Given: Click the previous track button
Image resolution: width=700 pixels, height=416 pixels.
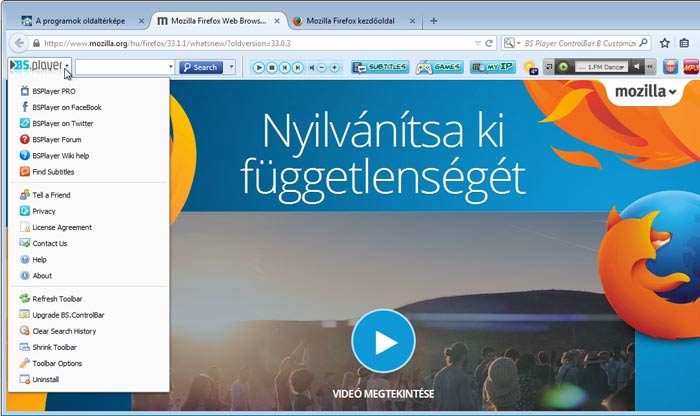Looking at the screenshot, I should [x=284, y=67].
